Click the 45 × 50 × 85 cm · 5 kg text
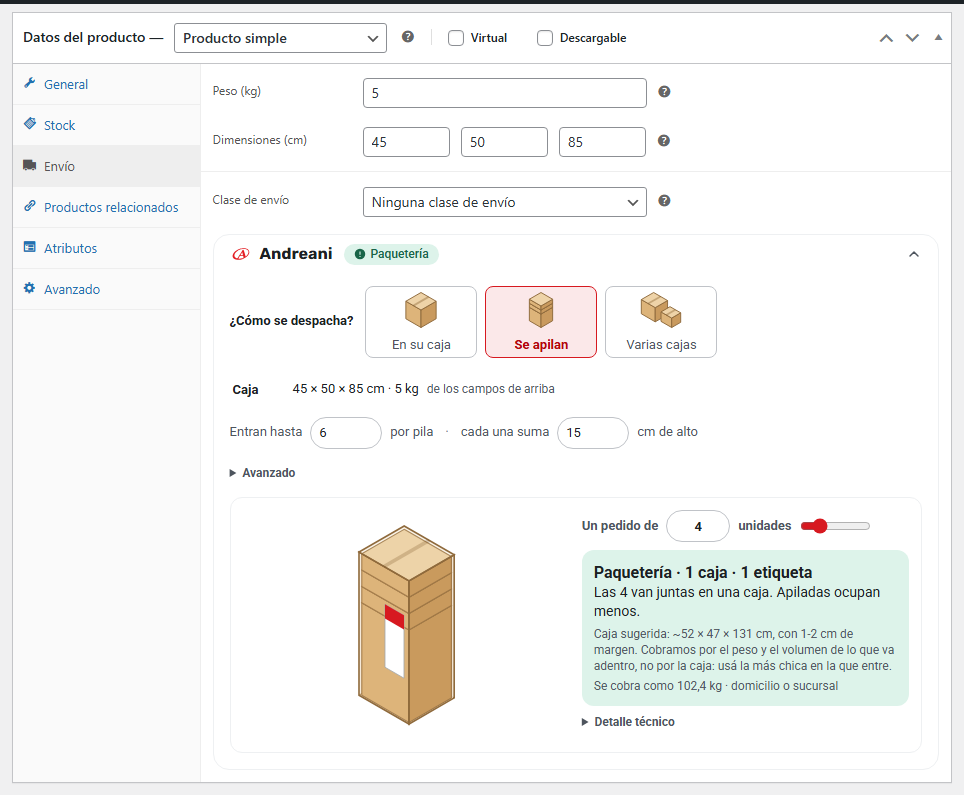This screenshot has width=964, height=795. [x=355, y=389]
